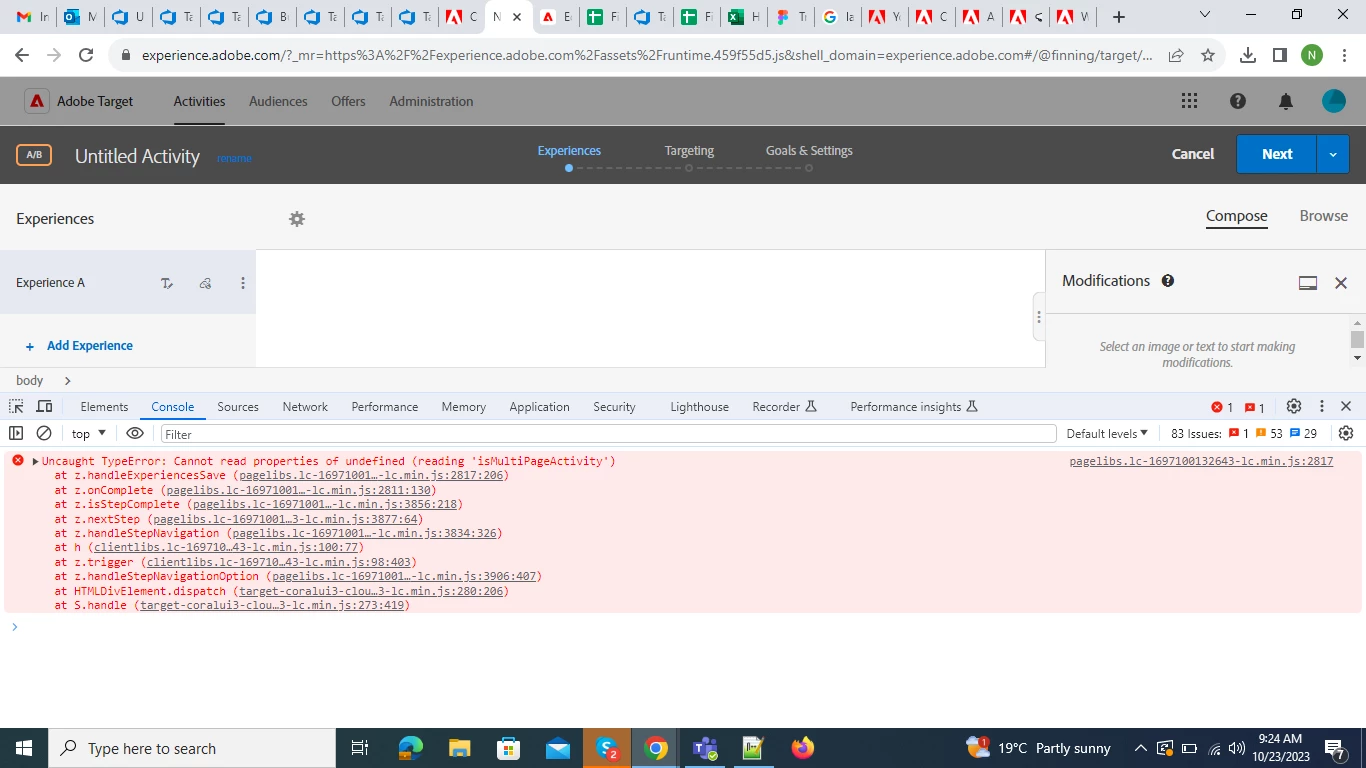
Task: Toggle Chrome side panel
Action: (x=1280, y=56)
